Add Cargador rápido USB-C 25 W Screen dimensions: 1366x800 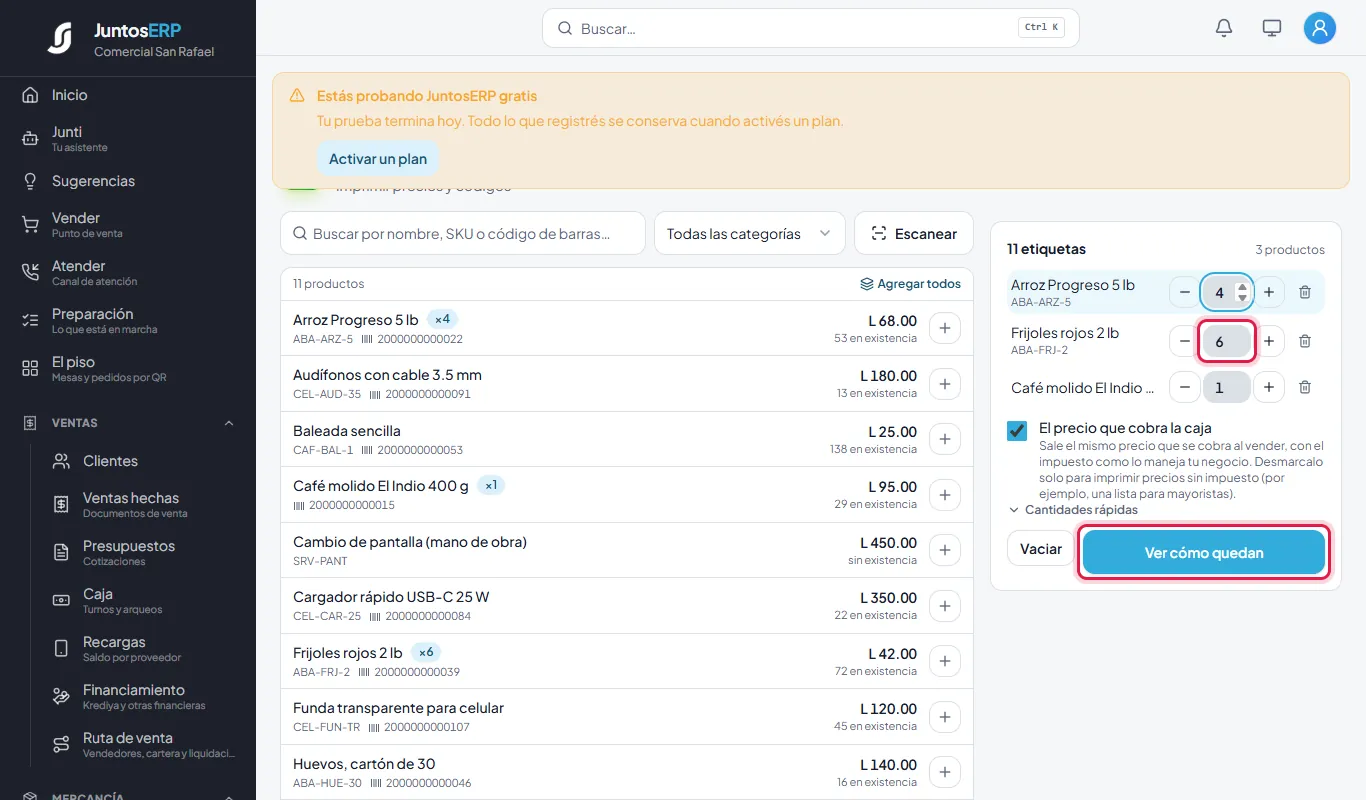945,605
